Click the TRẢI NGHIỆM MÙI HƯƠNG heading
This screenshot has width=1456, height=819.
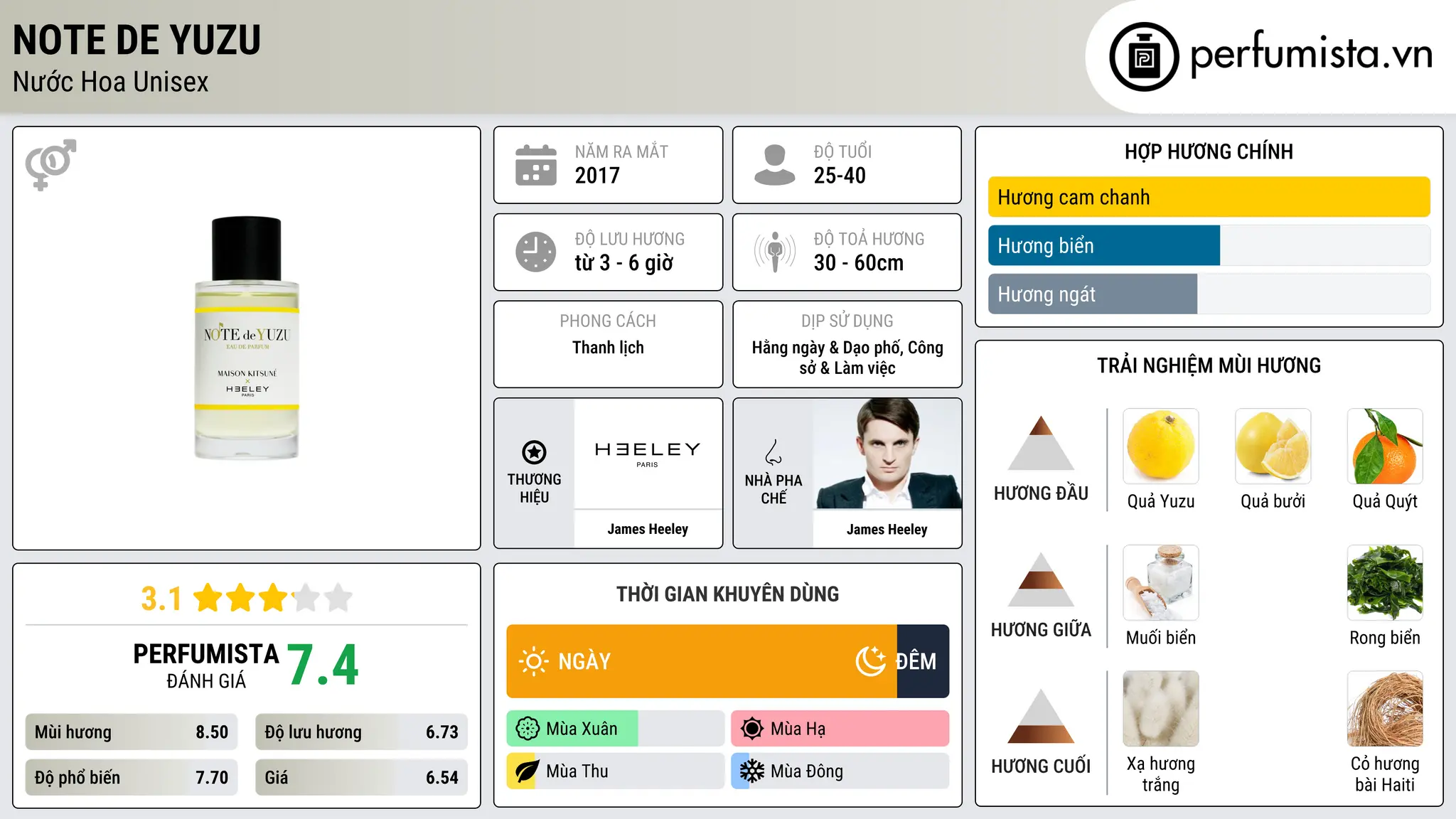[x=1209, y=365]
